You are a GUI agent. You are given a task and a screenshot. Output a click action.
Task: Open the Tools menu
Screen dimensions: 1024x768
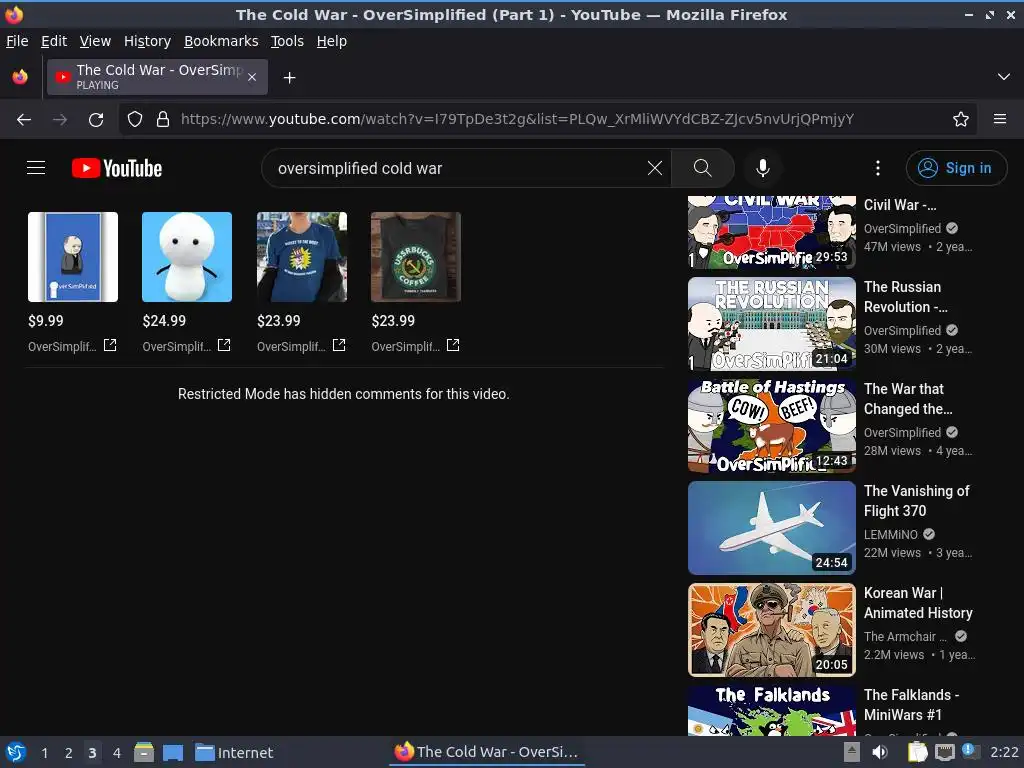pos(287,41)
